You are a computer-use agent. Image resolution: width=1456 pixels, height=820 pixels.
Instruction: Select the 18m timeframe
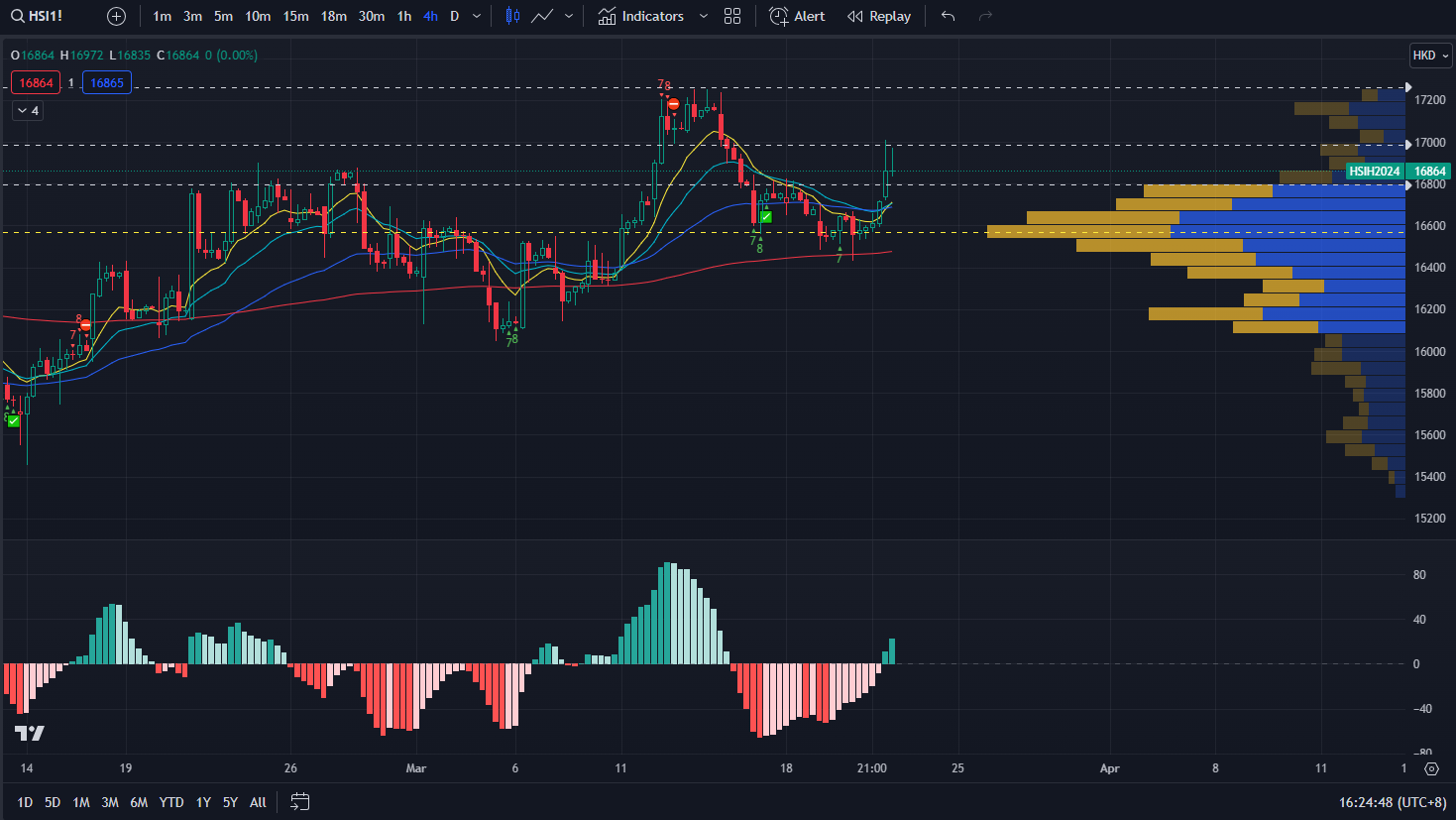334,16
